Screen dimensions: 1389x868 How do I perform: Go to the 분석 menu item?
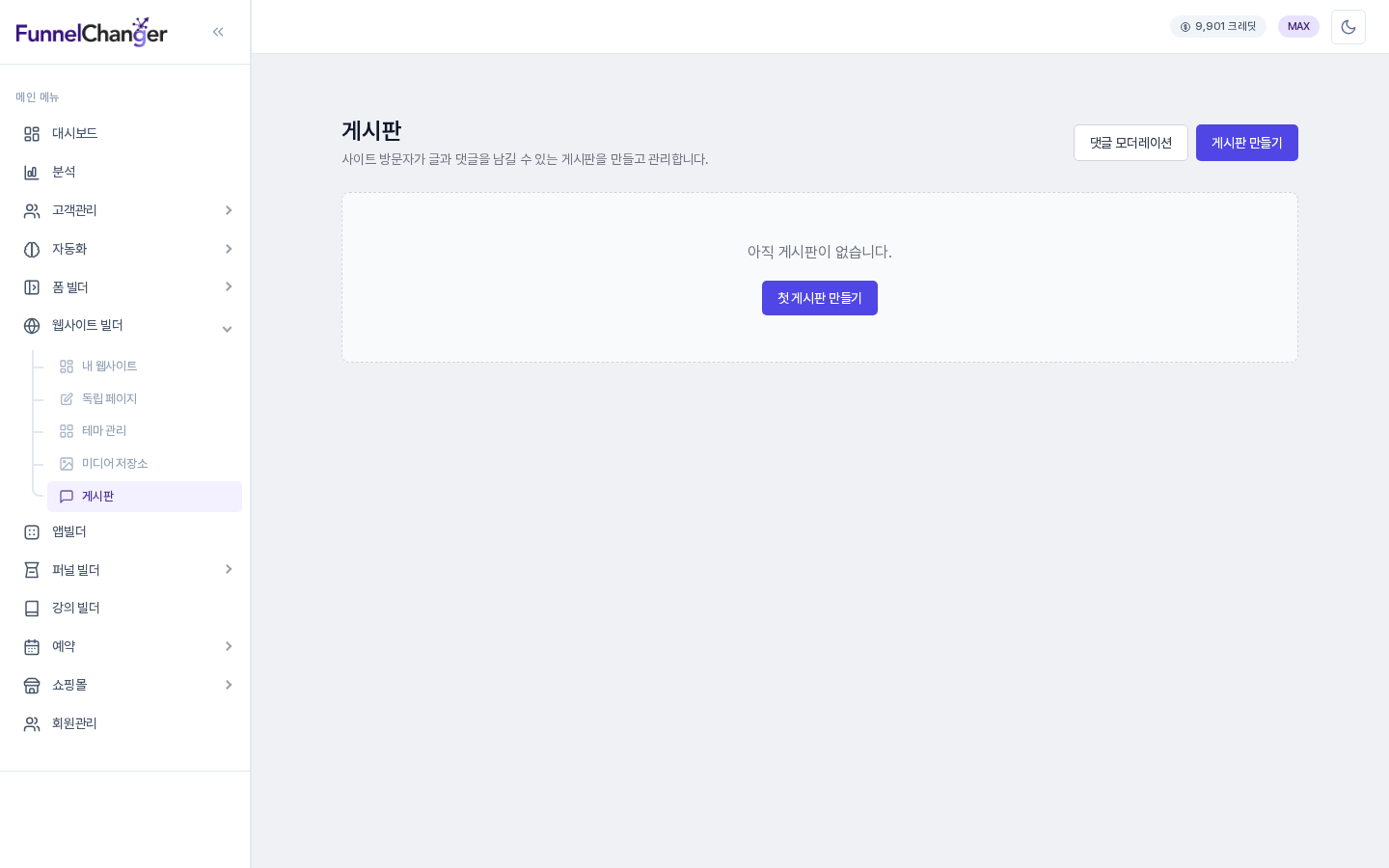coord(125,173)
